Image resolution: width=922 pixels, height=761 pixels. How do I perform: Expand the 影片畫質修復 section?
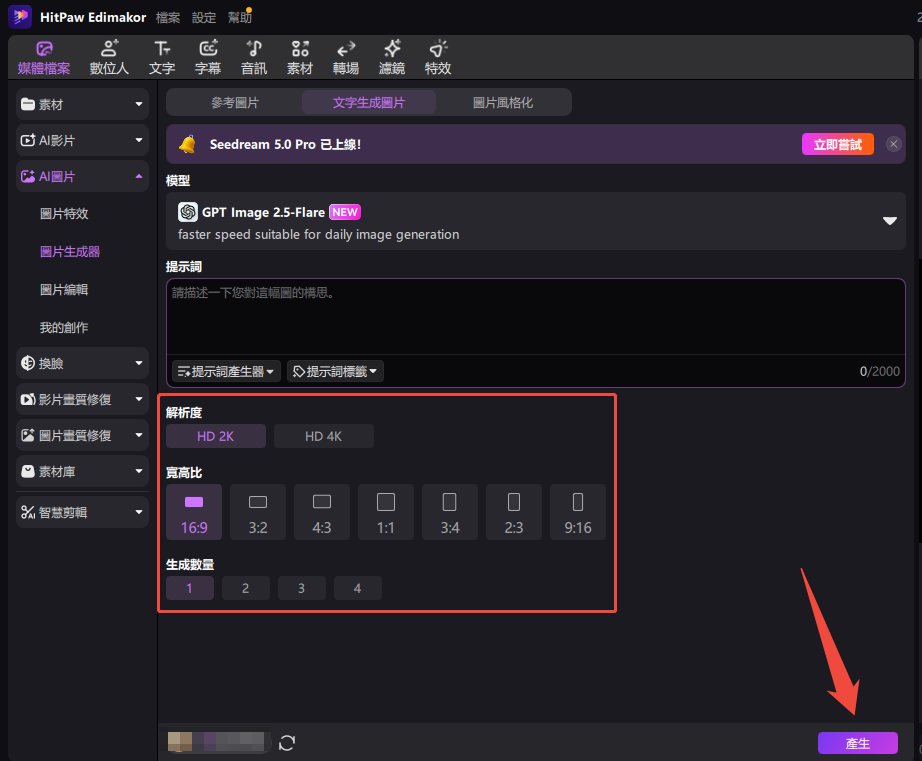[x=82, y=399]
